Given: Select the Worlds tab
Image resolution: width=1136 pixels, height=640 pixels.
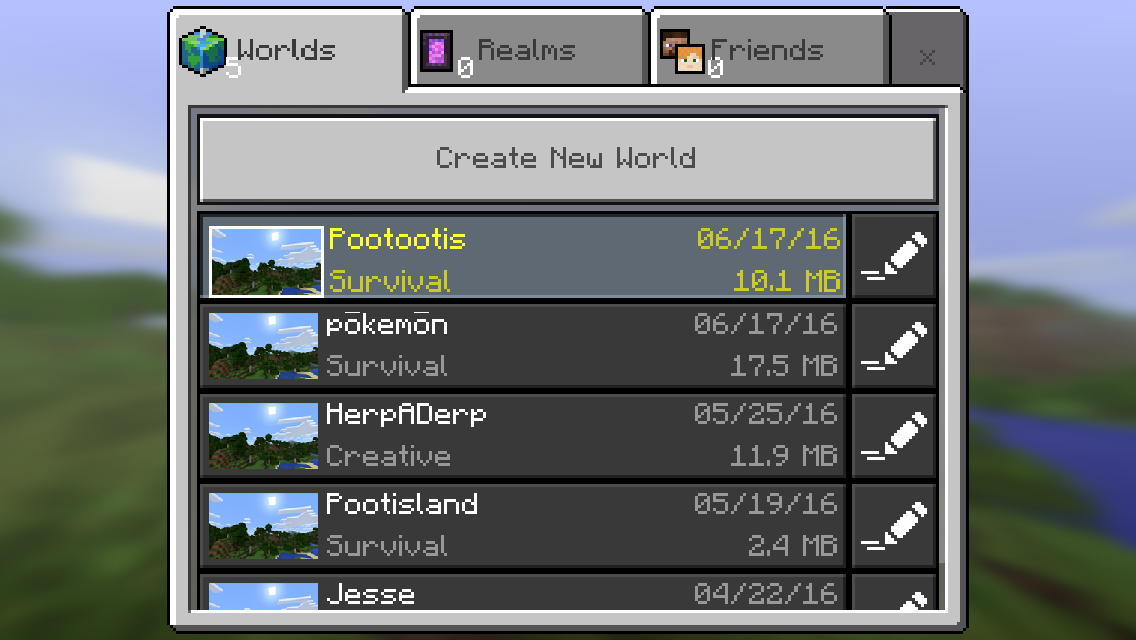Looking at the screenshot, I should point(288,51).
